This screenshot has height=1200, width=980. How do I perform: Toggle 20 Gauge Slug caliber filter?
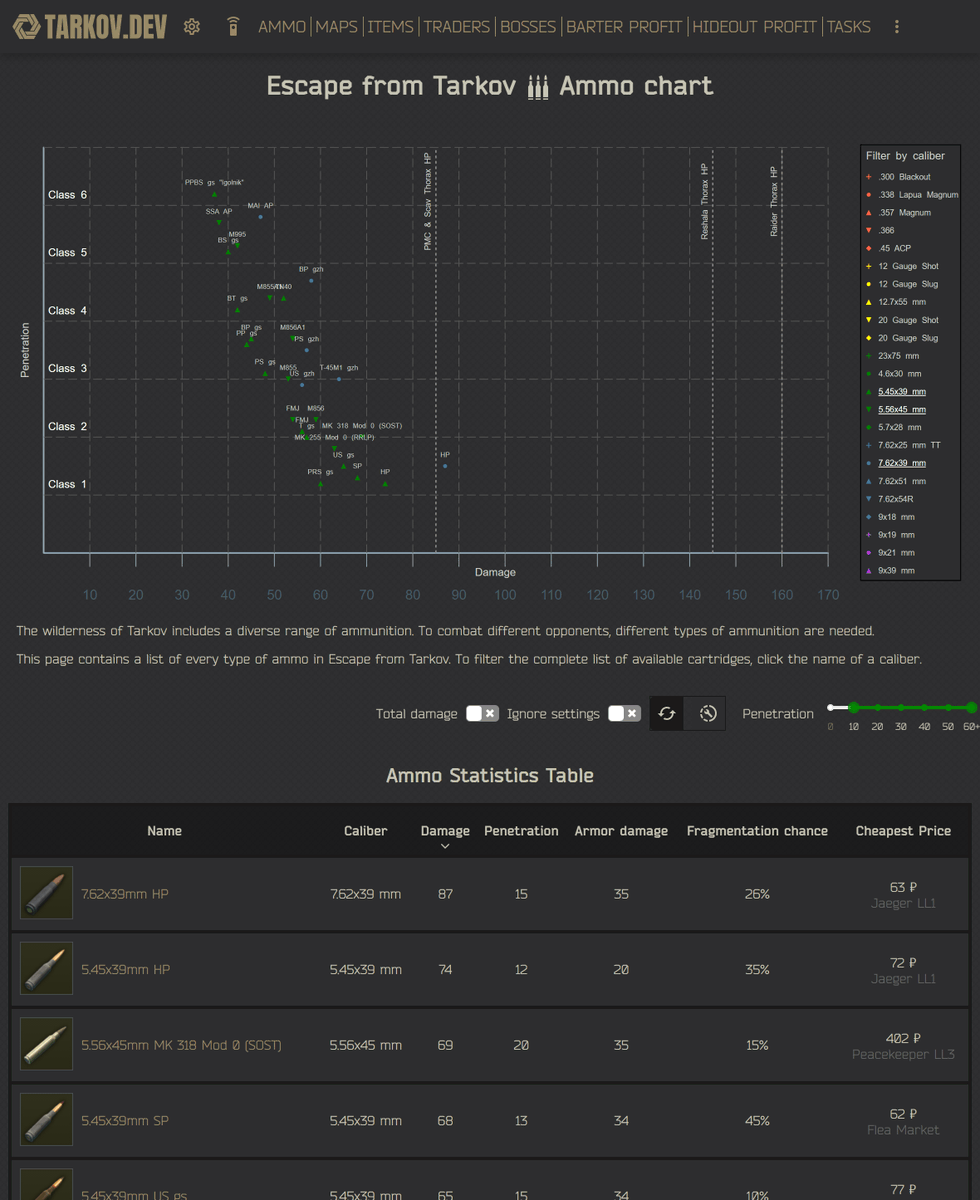[908, 338]
